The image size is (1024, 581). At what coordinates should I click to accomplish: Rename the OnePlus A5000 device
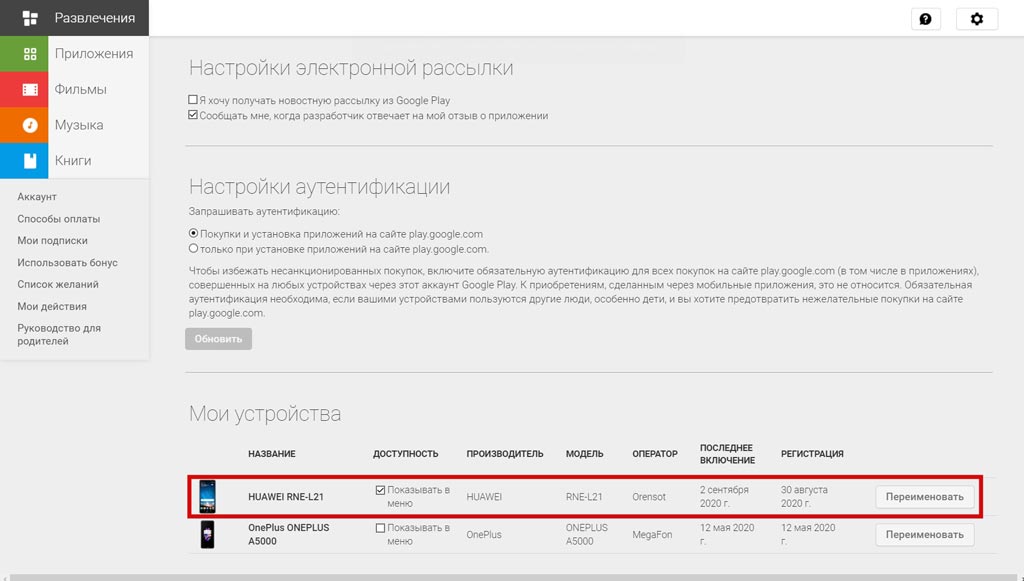tap(924, 535)
